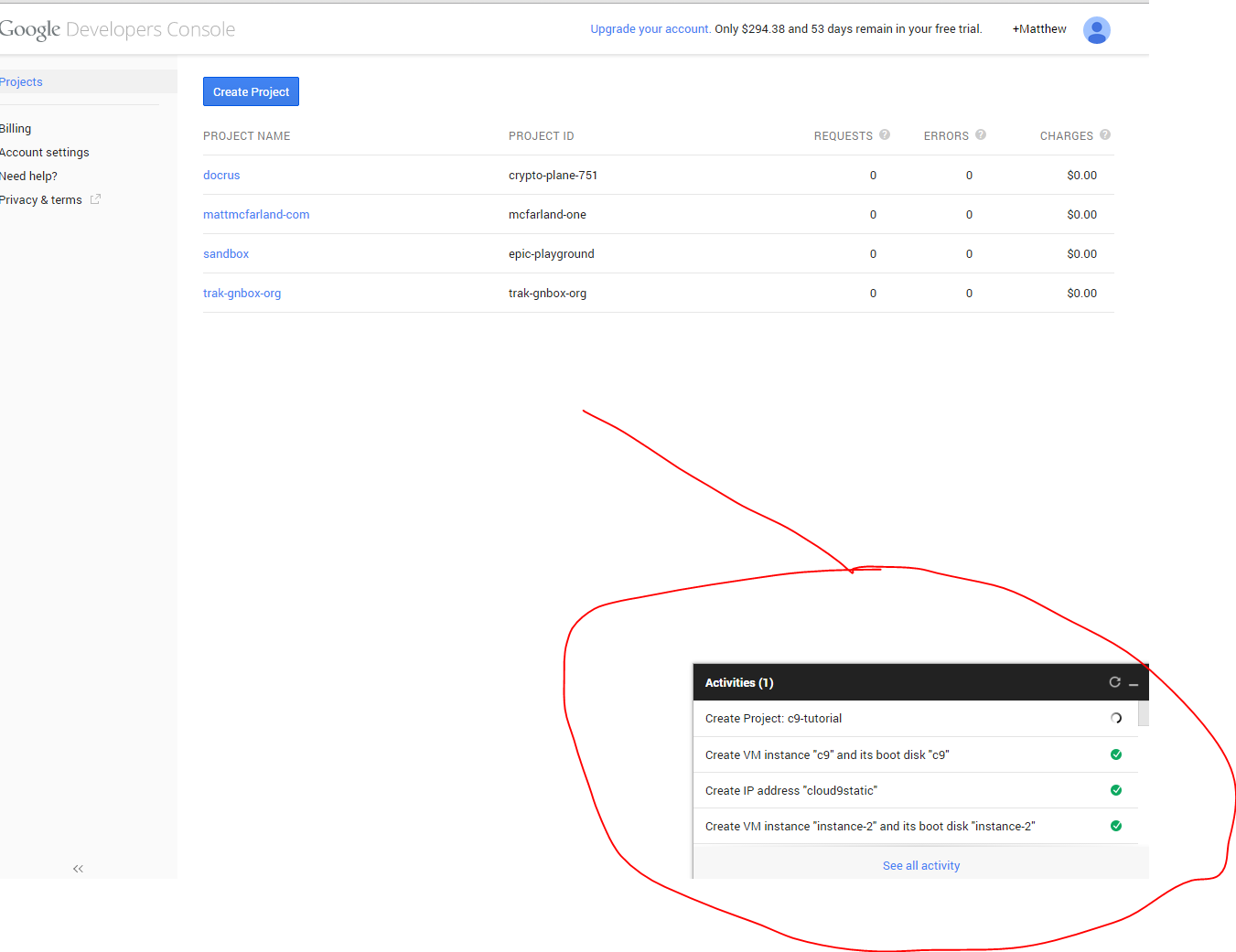Click the CHARGES column header
This screenshot has height=952, width=1236.
[1066, 135]
